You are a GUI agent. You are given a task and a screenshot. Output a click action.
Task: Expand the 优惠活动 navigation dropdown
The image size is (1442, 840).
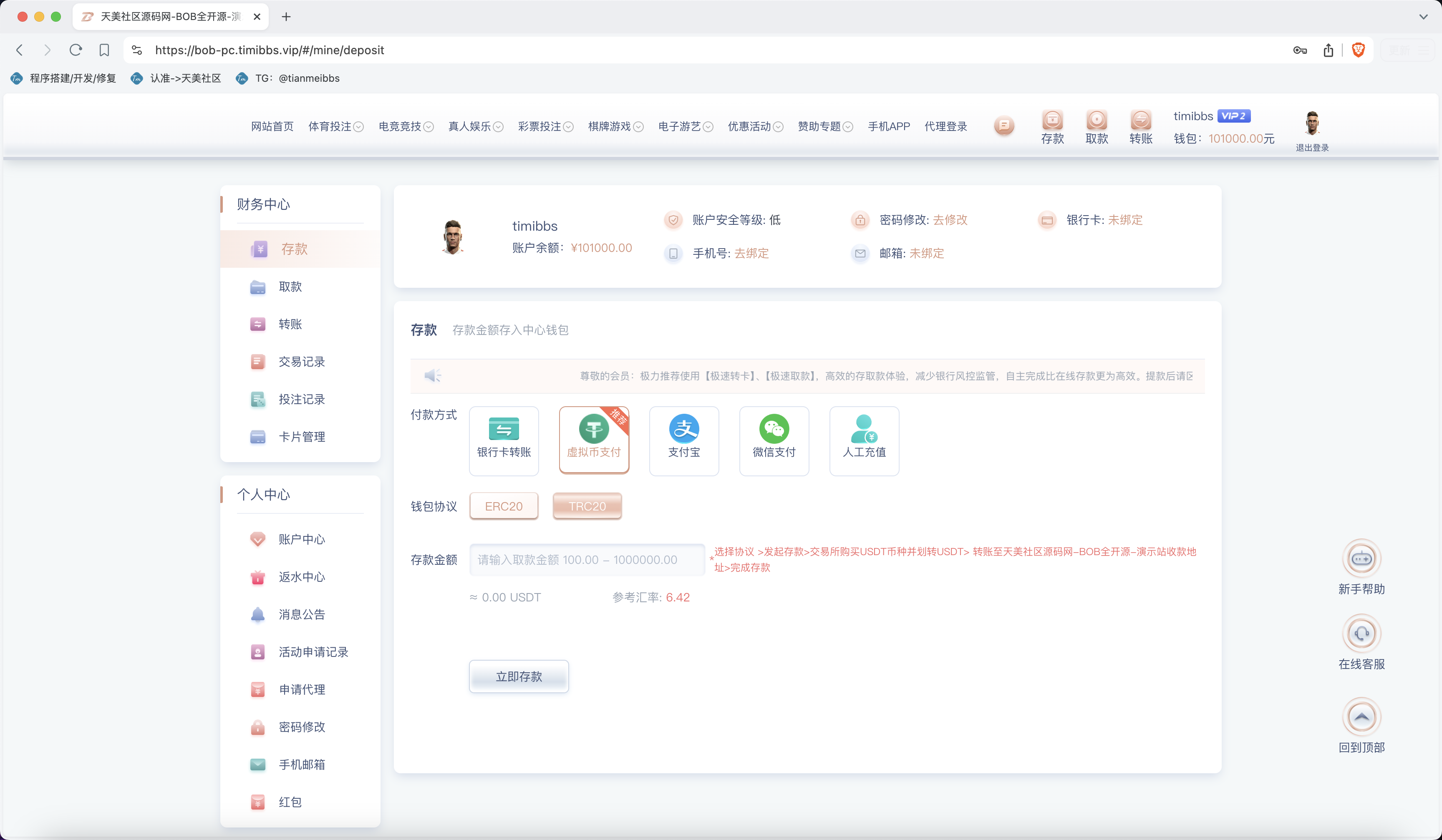(754, 126)
